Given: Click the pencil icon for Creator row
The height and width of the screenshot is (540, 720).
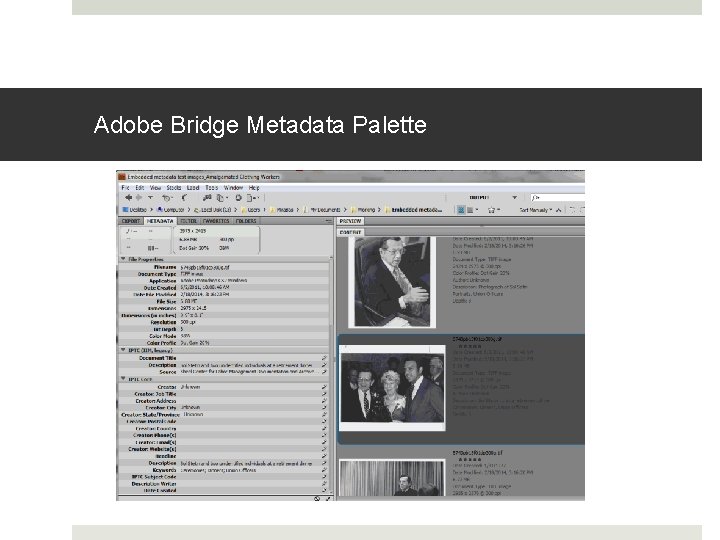Looking at the screenshot, I should pos(324,387).
